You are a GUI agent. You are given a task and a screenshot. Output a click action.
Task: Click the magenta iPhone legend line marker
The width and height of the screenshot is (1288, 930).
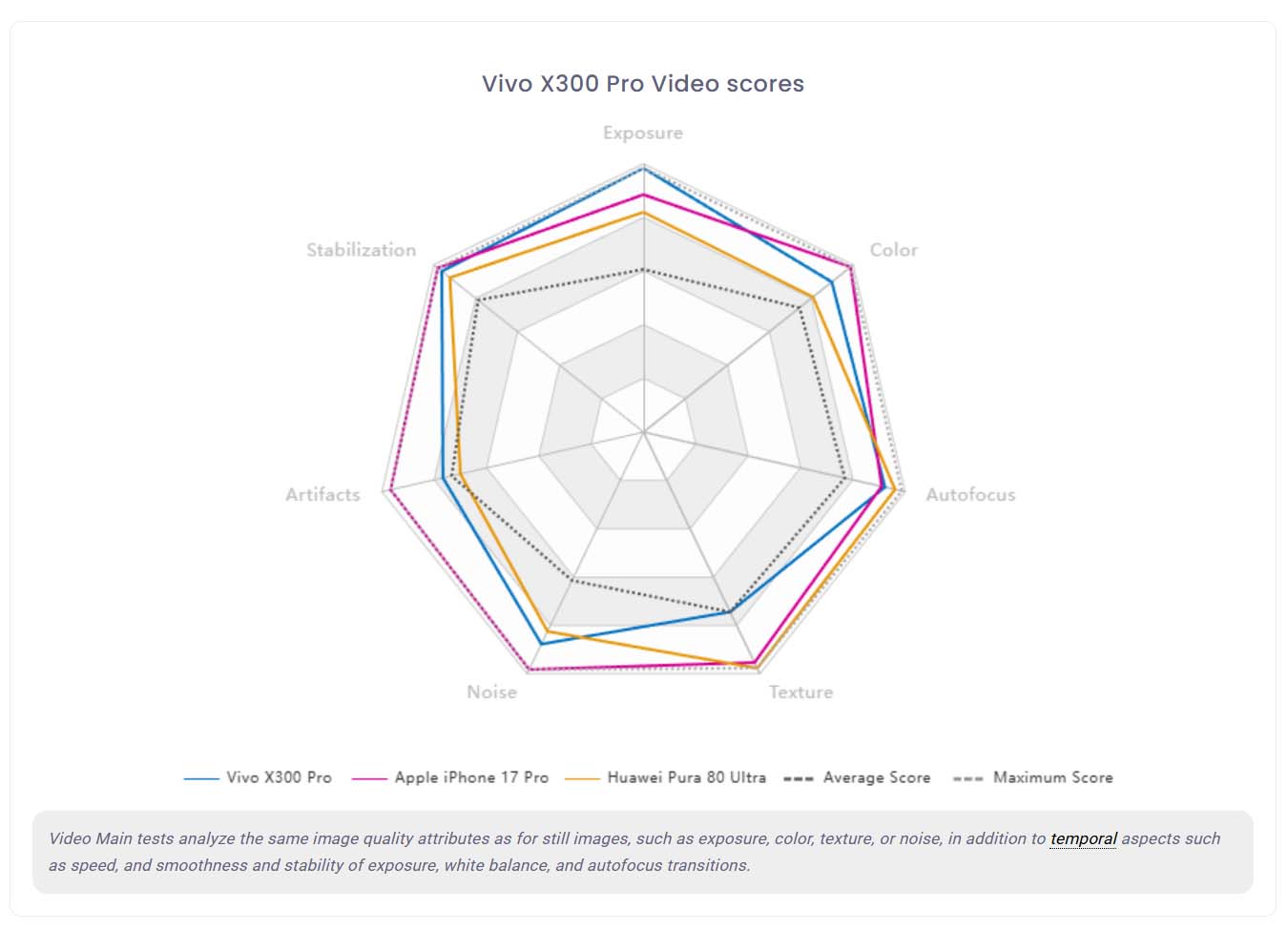[369, 778]
